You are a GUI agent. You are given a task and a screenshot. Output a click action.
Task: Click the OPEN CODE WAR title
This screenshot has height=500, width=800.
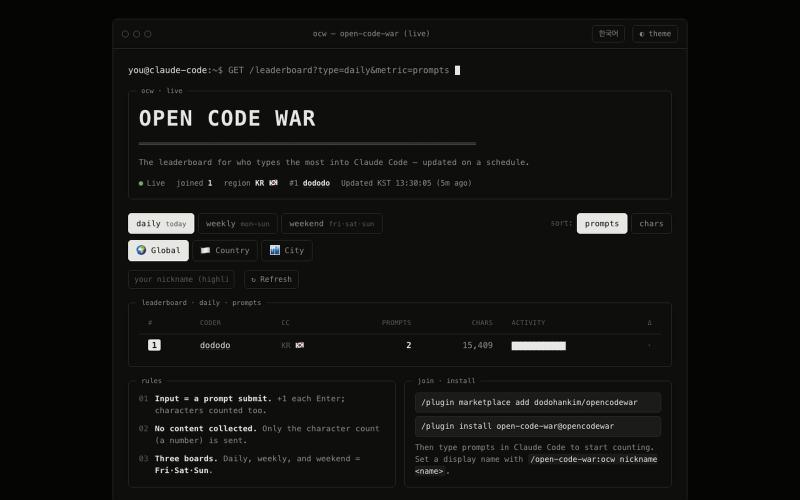(227, 118)
